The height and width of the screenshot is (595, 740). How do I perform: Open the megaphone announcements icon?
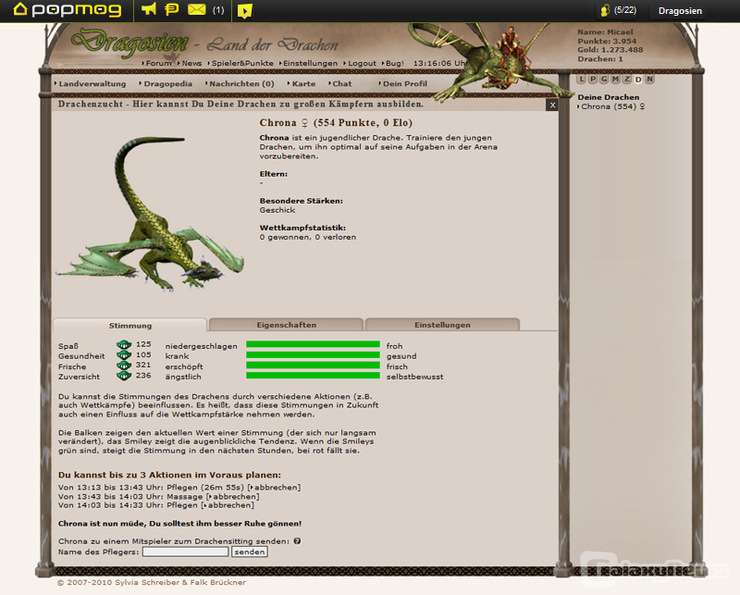(x=149, y=9)
